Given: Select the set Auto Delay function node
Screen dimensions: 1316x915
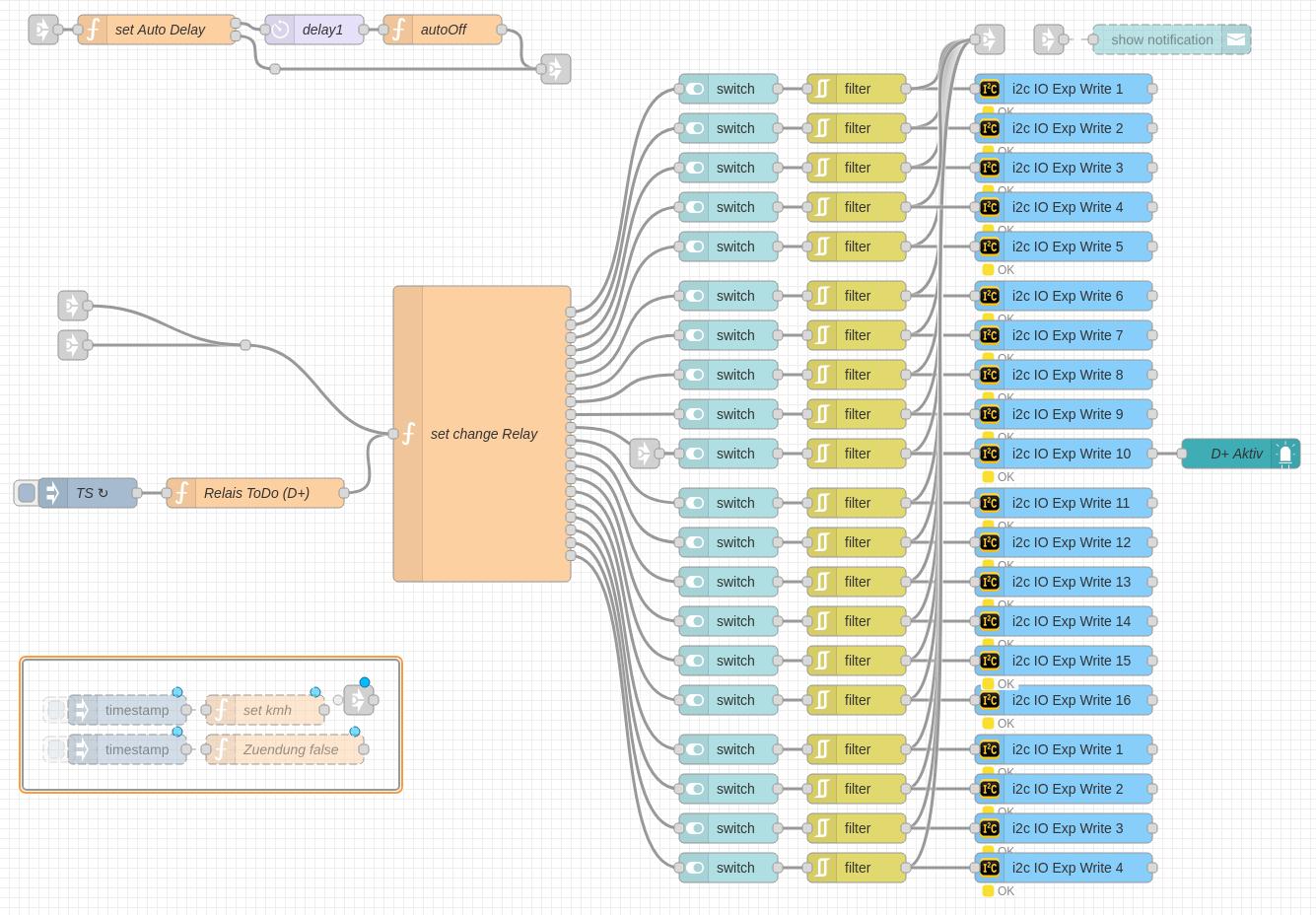Looking at the screenshot, I should point(160,30).
